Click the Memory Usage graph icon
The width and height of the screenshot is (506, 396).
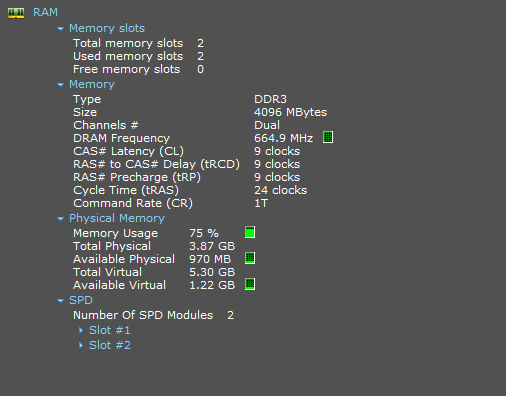(x=250, y=232)
